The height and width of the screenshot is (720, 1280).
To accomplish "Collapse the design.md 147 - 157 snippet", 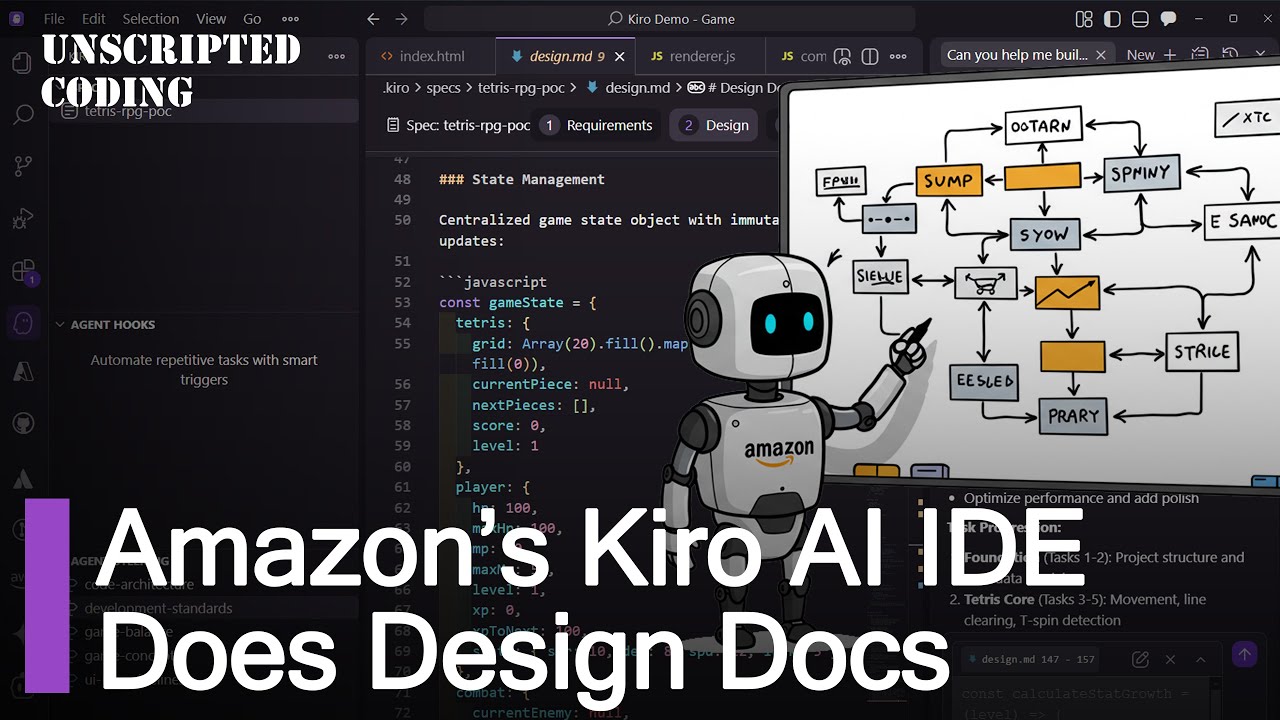I will pyautogui.click(x=1201, y=659).
